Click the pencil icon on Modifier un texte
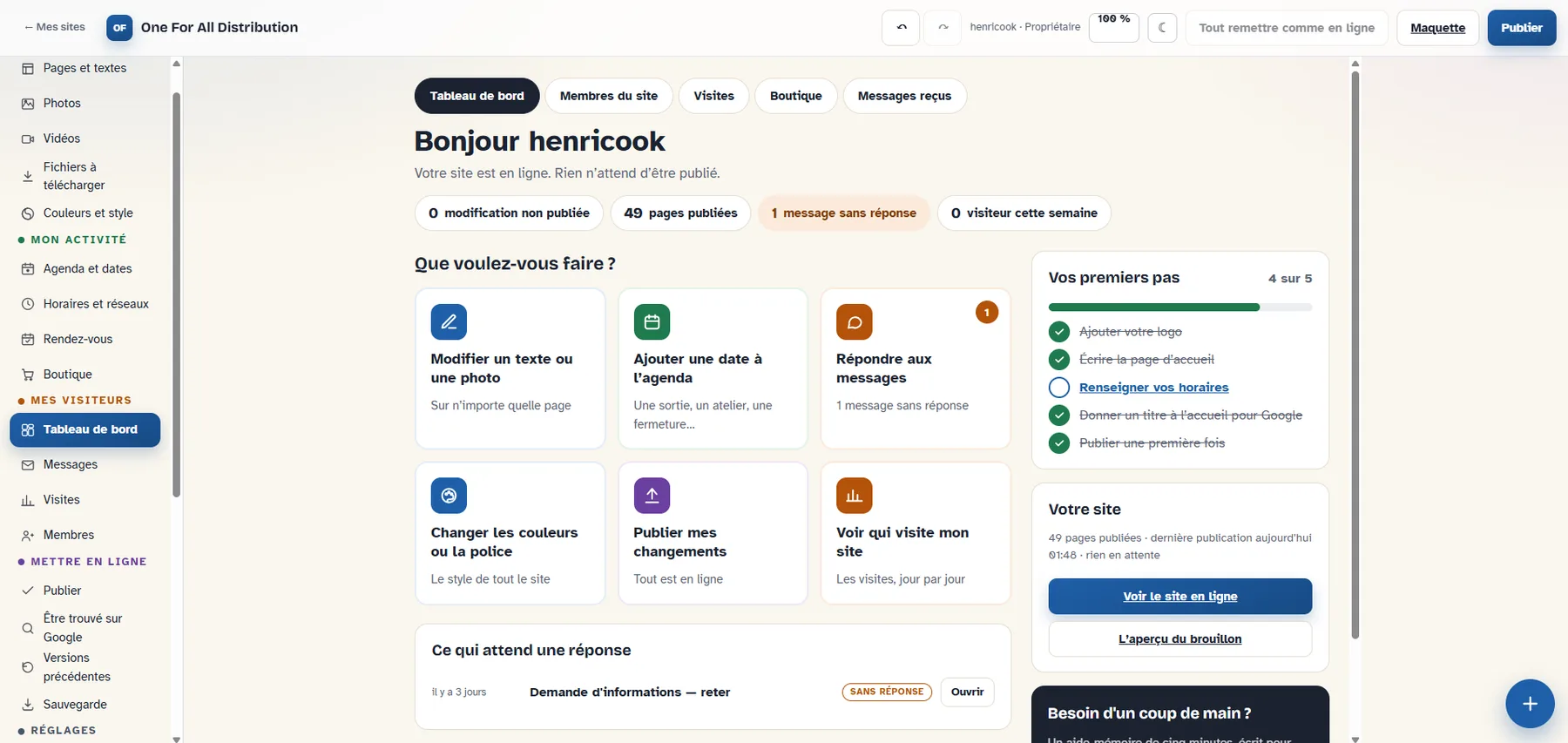 (449, 322)
